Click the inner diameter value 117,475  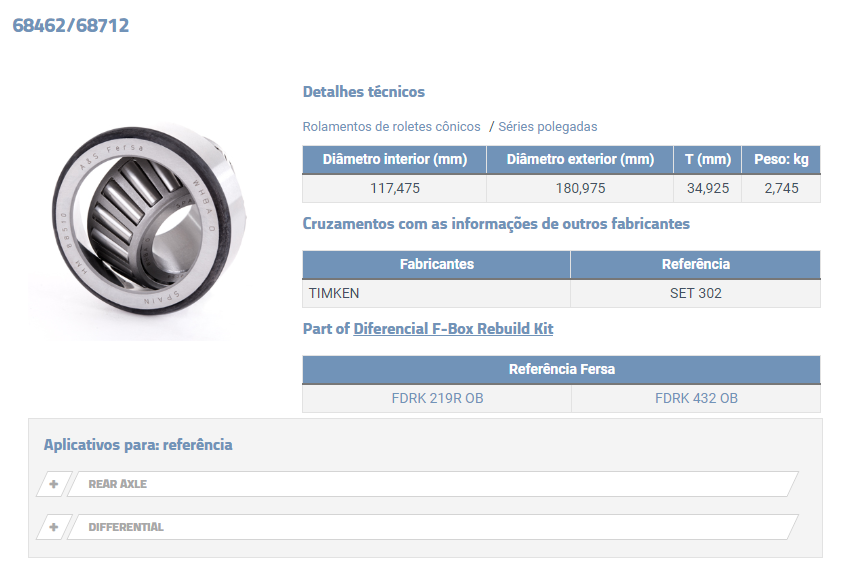(394, 188)
